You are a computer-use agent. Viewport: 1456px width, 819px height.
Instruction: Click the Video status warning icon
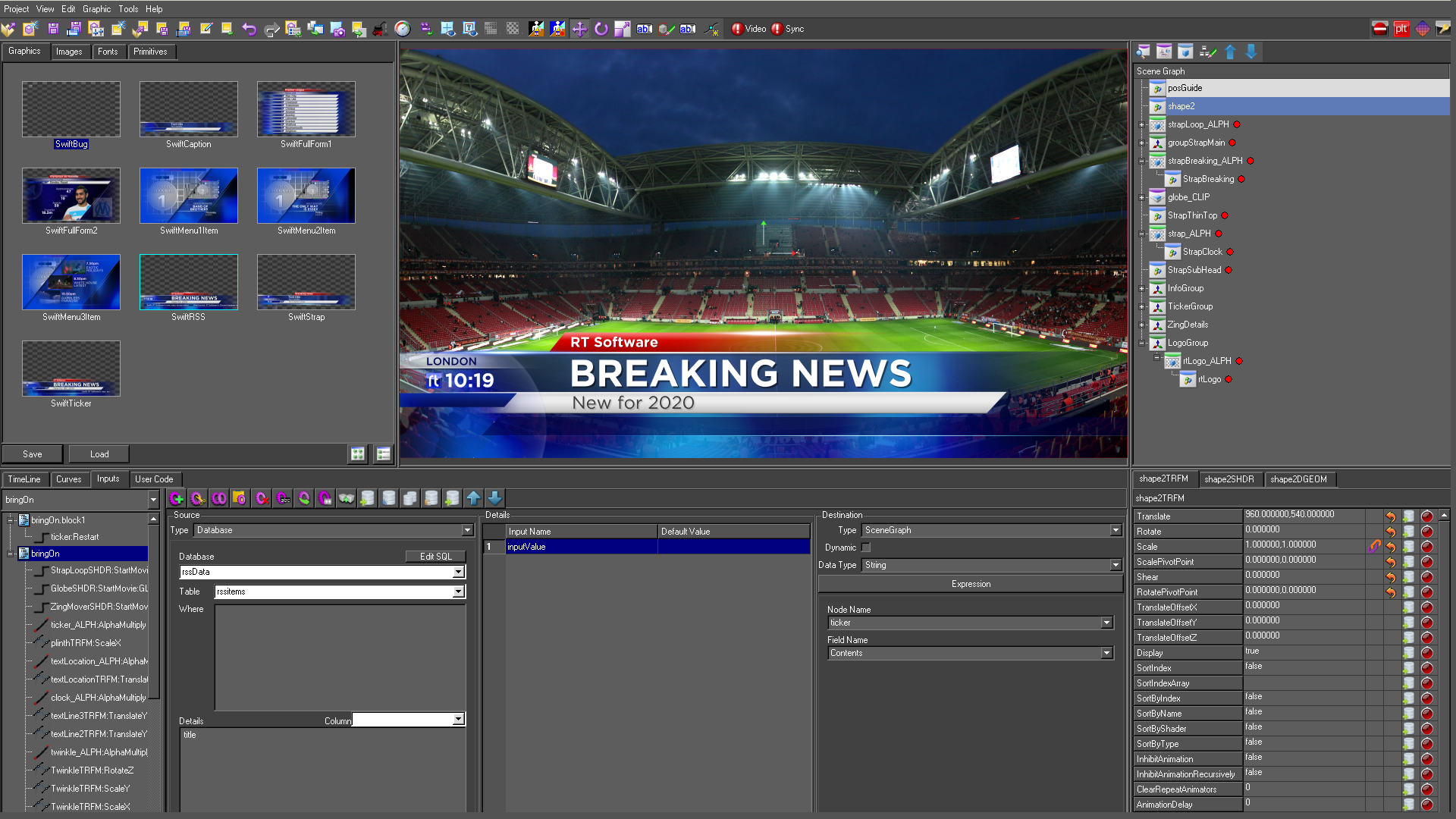(737, 29)
